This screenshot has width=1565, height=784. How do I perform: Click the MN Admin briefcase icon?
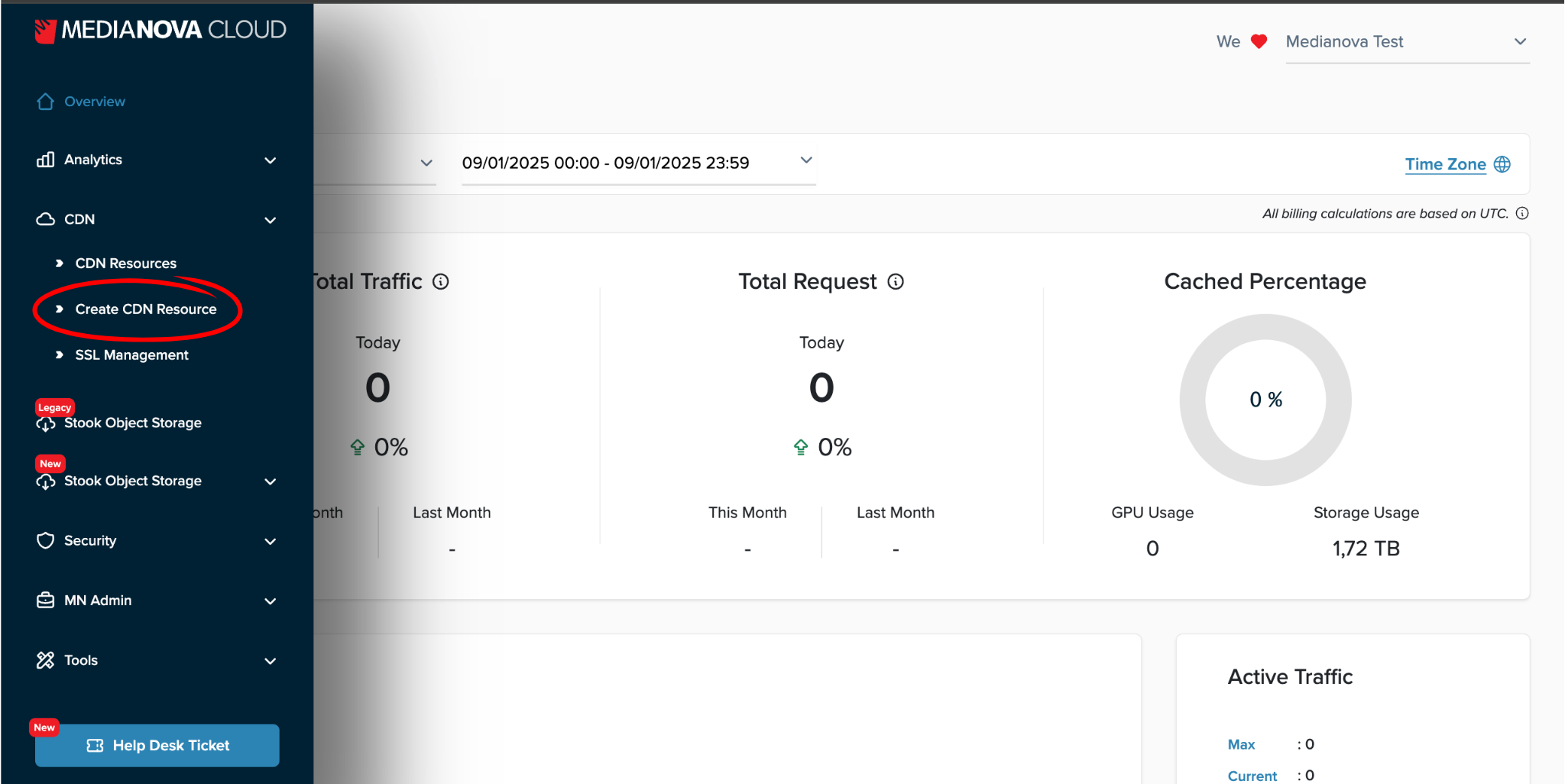[46, 600]
